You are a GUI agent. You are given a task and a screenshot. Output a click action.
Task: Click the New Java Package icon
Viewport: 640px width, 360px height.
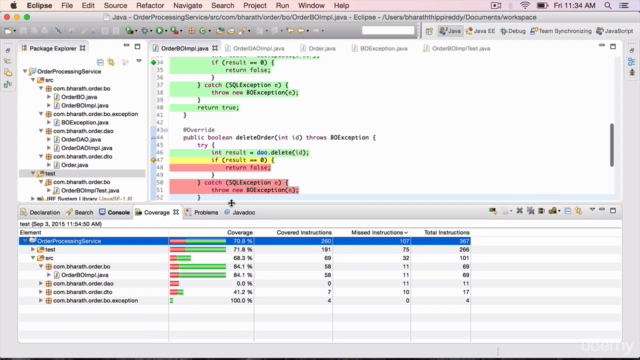[x=191, y=31]
